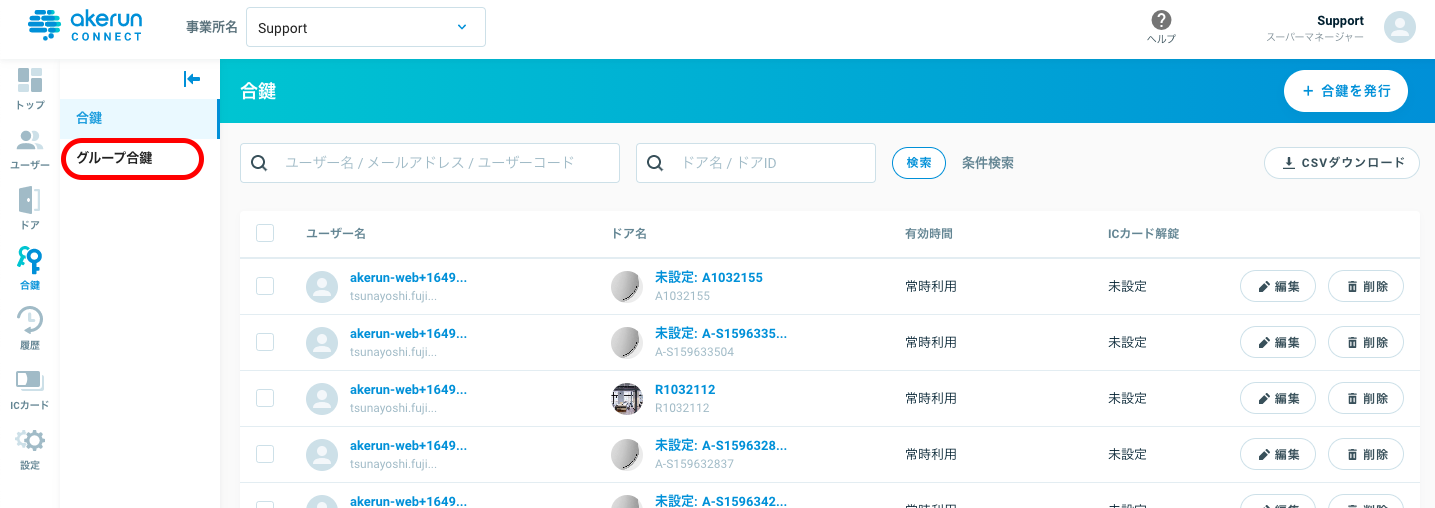1435x508 pixels.
Task: Open ユーザー section in sidebar
Action: click(30, 149)
